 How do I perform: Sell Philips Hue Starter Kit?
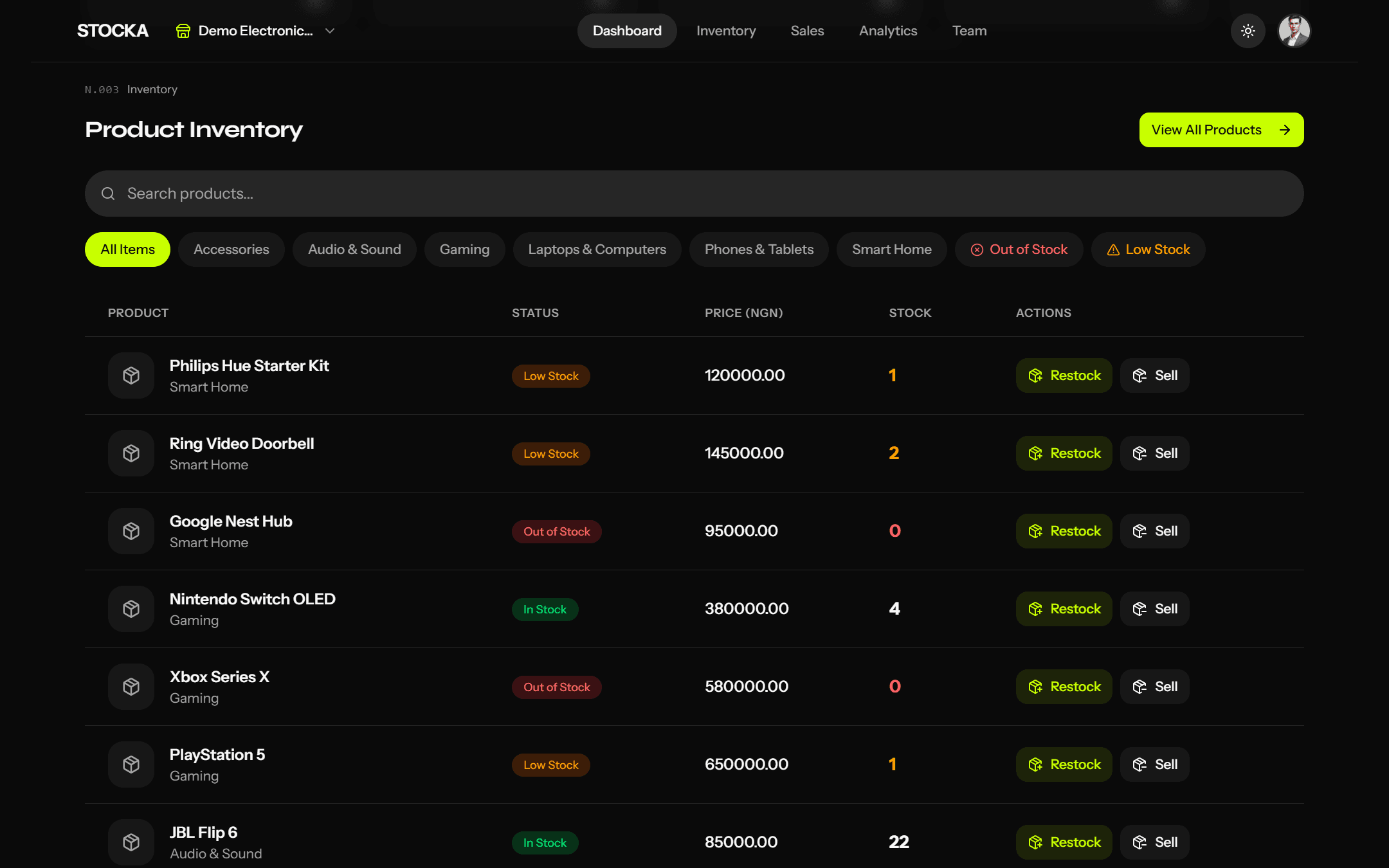pyautogui.click(x=1155, y=375)
